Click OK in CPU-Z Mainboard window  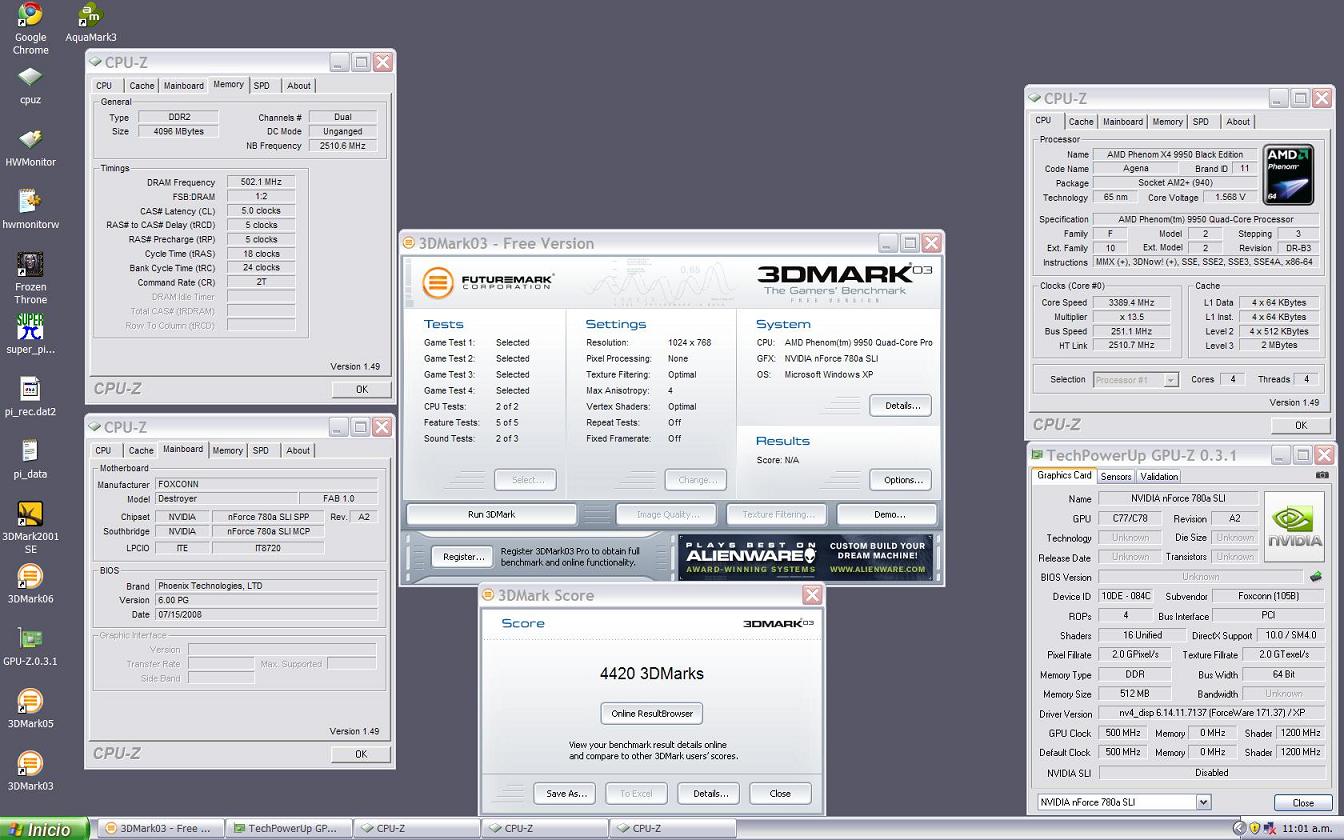(360, 755)
